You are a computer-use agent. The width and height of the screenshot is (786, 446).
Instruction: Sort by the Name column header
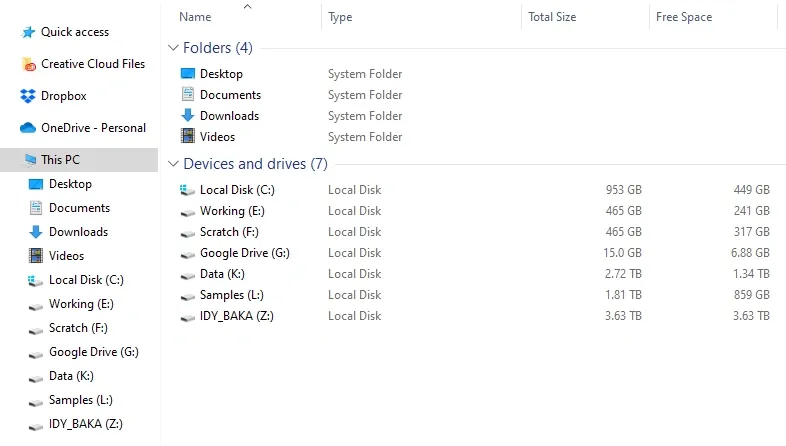tap(195, 17)
